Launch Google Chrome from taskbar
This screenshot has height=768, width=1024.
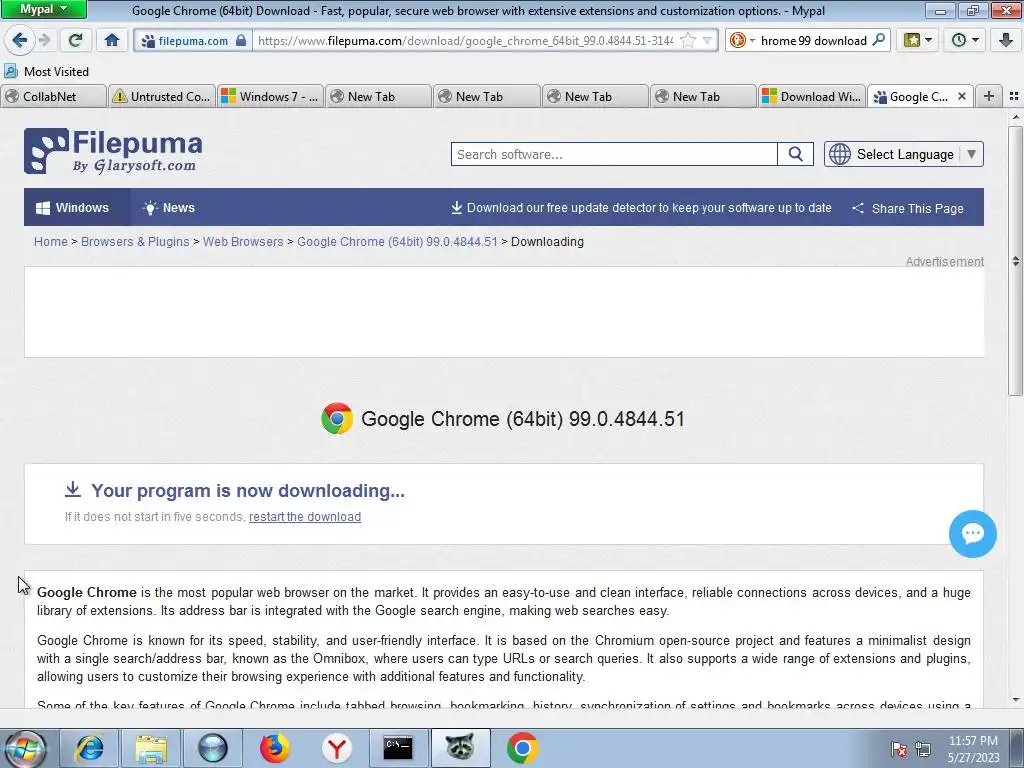point(522,748)
